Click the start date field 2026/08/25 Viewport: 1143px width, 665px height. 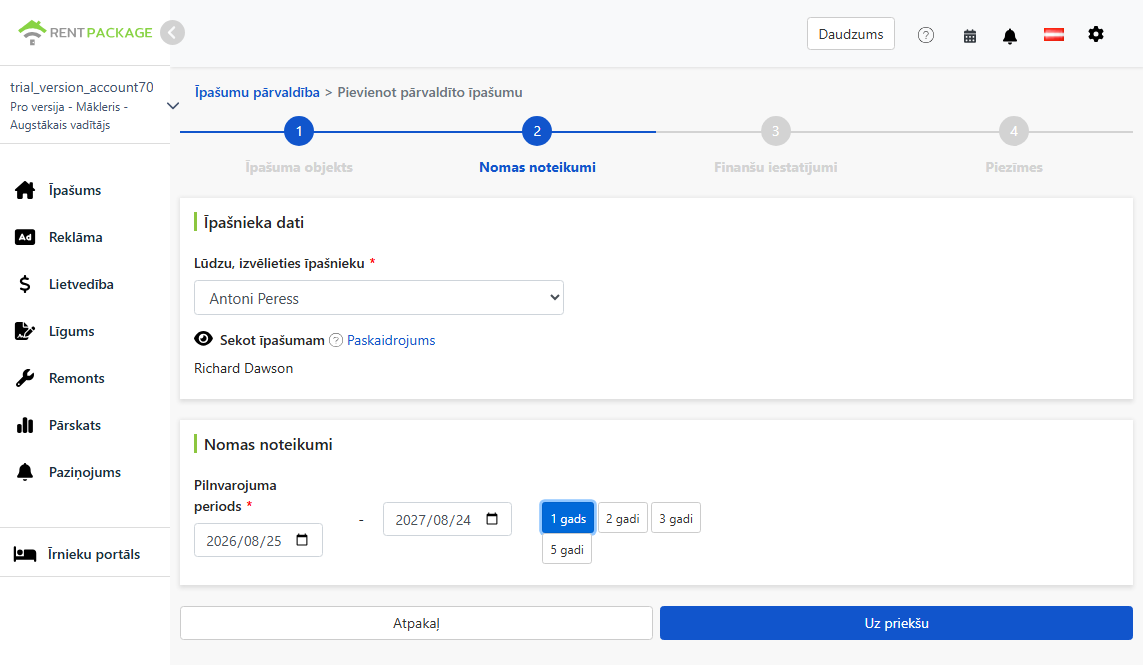[258, 540]
